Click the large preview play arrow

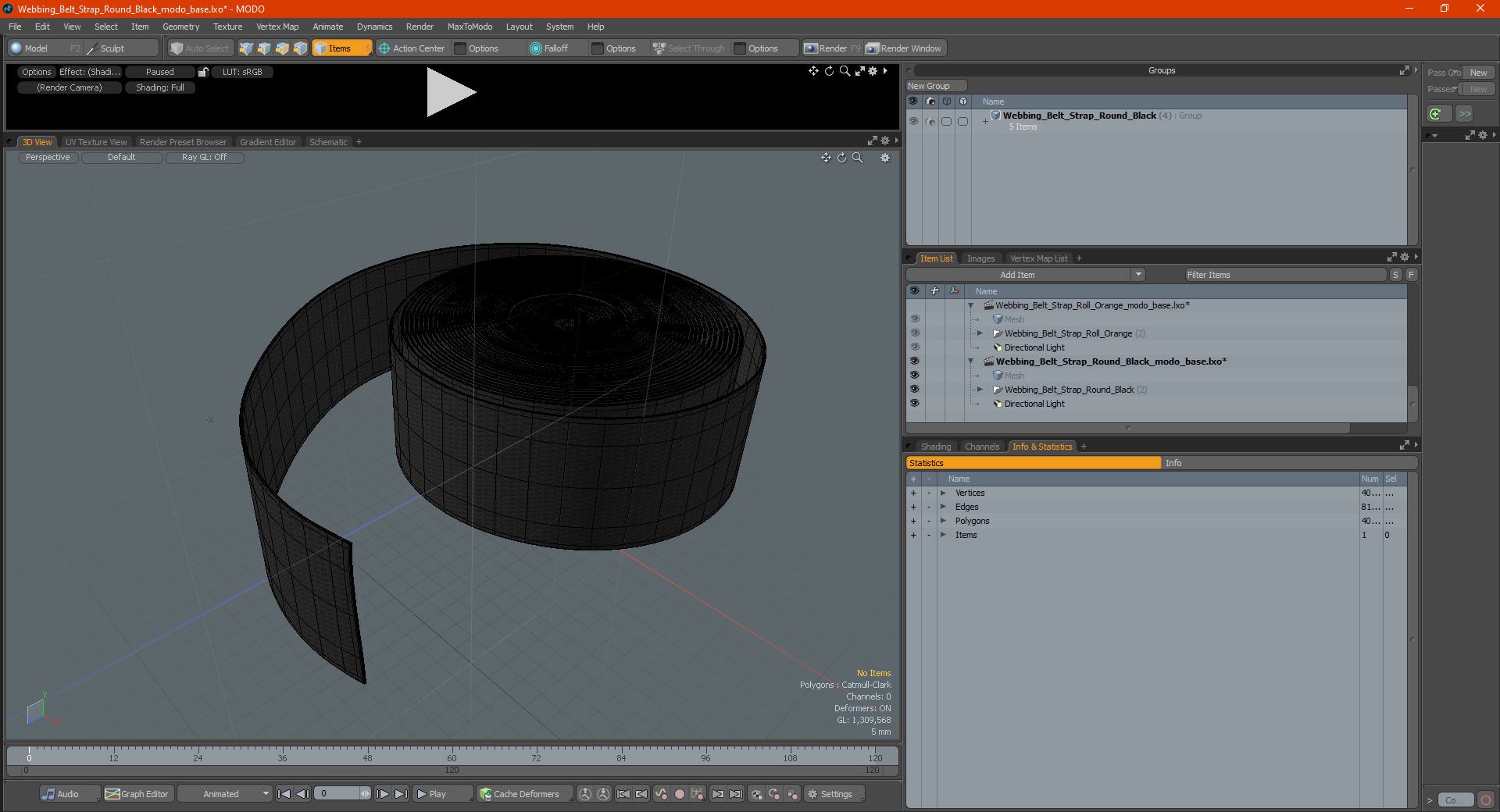pos(450,92)
